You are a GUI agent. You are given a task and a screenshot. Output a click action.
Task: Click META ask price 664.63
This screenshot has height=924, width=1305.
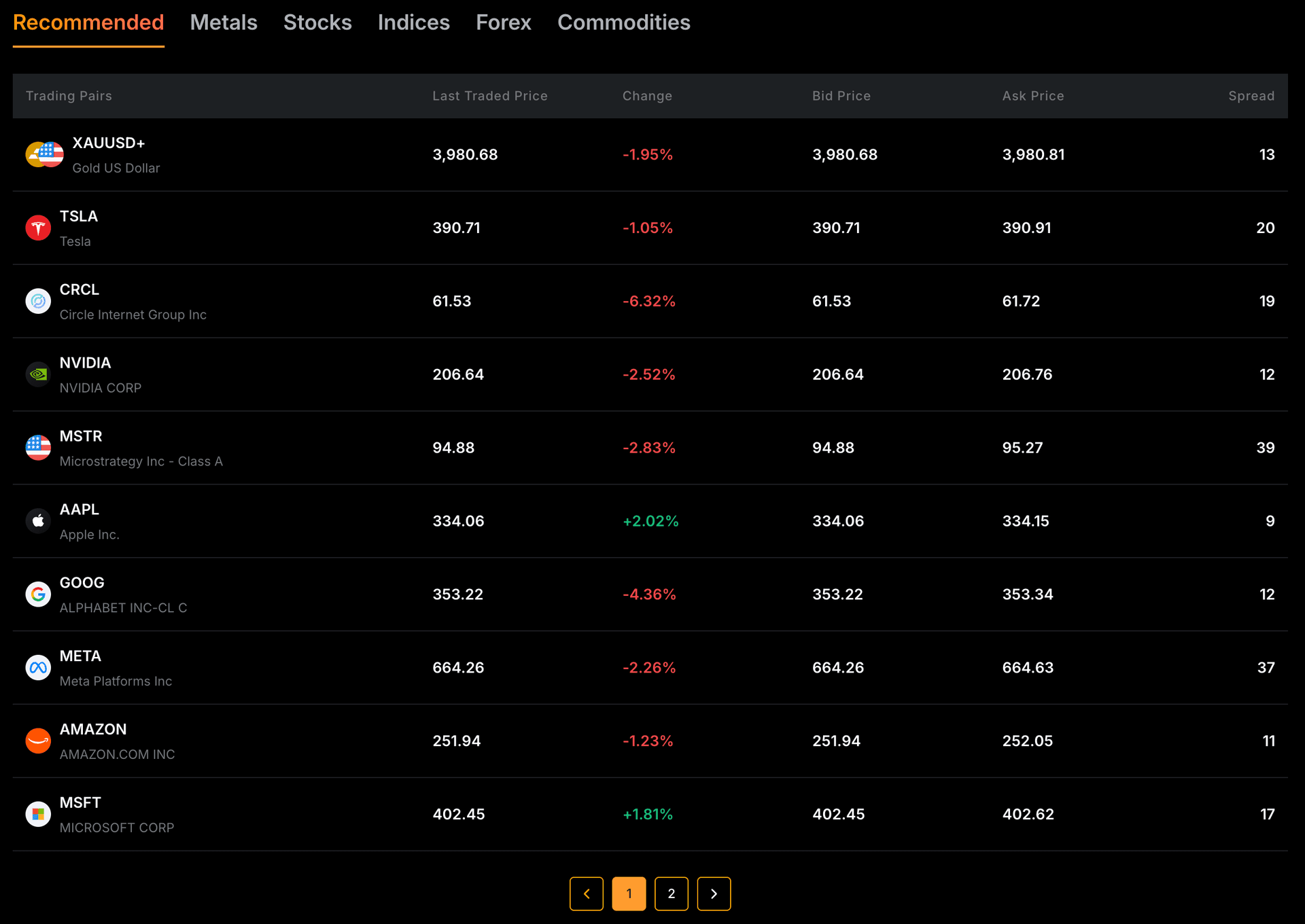pos(1028,668)
